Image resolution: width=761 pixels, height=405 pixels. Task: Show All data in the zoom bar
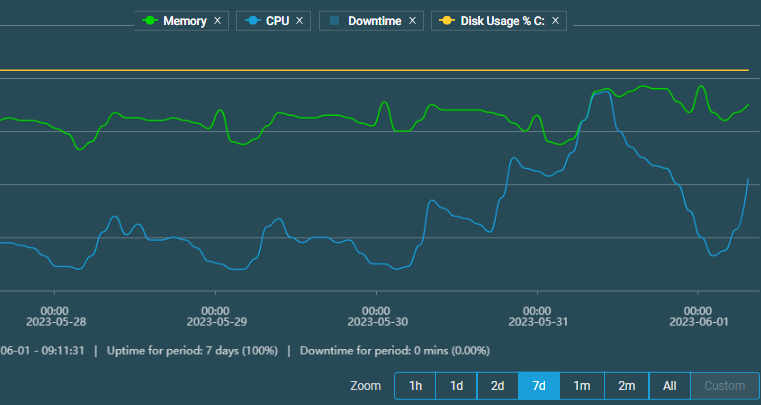[669, 386]
